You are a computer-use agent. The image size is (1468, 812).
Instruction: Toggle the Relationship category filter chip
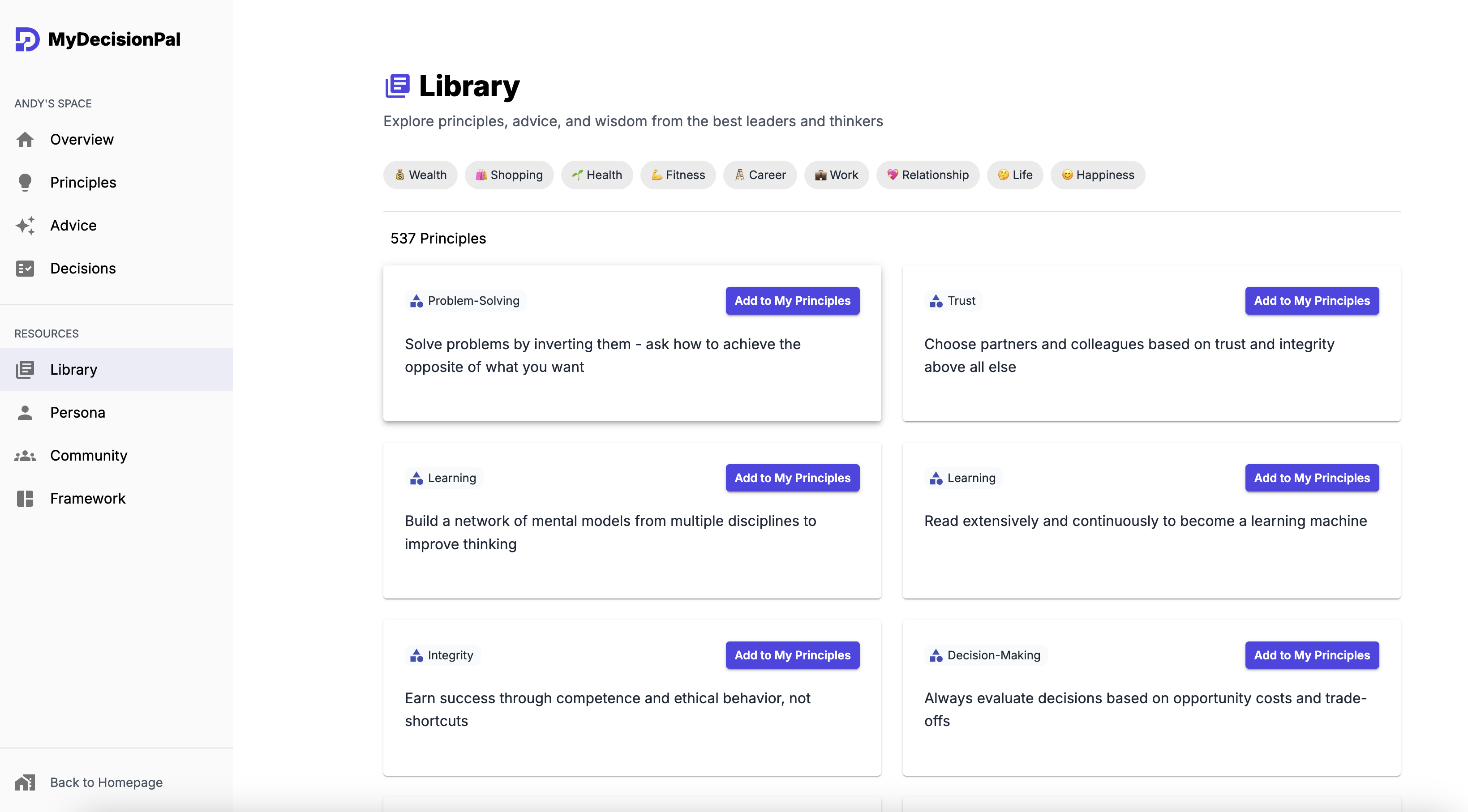(x=927, y=175)
